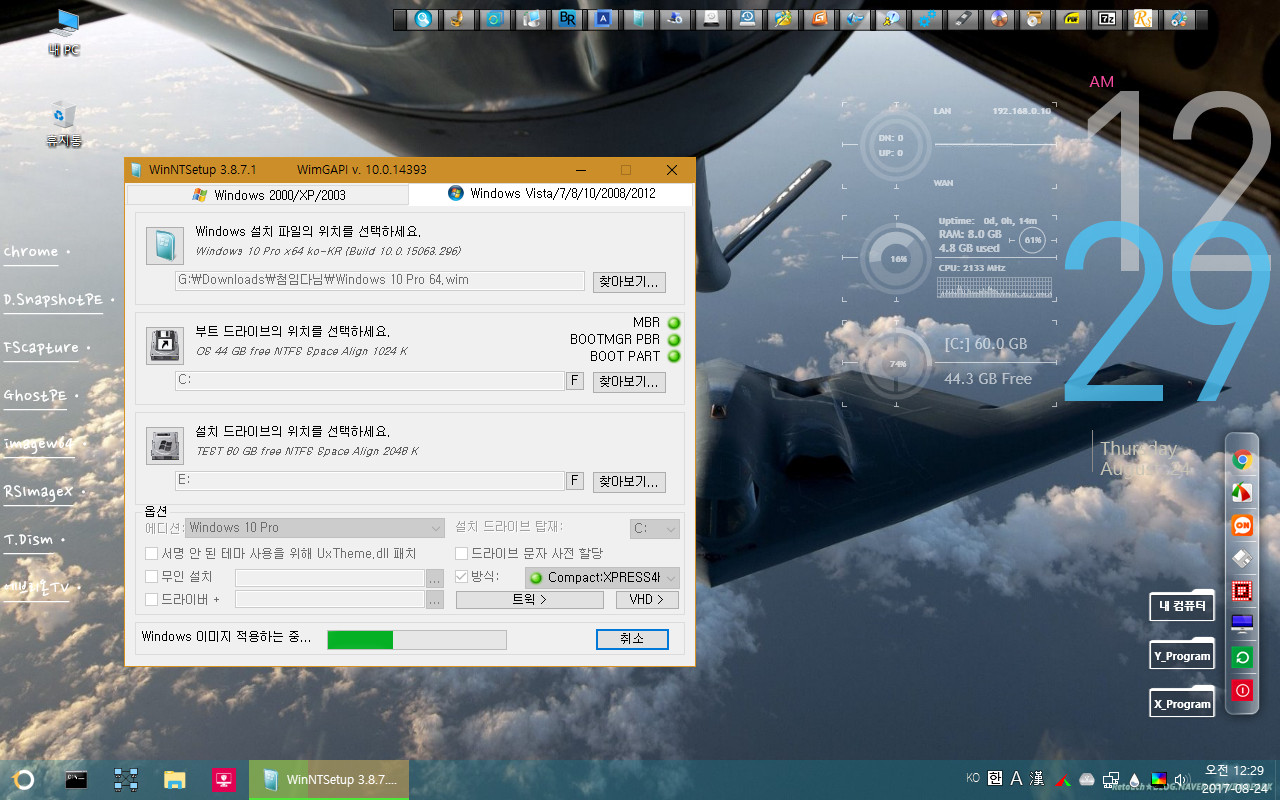Open the Recycle Bin desktop icon
The height and width of the screenshot is (800, 1280).
coord(64,124)
